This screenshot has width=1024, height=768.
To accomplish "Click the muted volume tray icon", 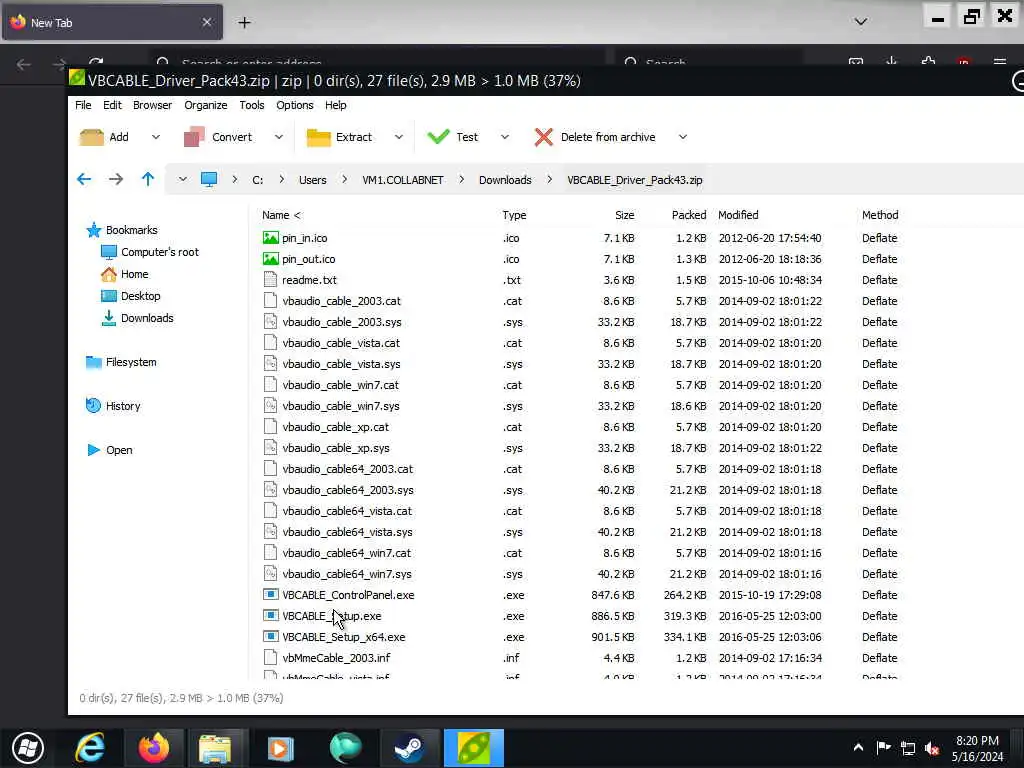I will (x=933, y=748).
